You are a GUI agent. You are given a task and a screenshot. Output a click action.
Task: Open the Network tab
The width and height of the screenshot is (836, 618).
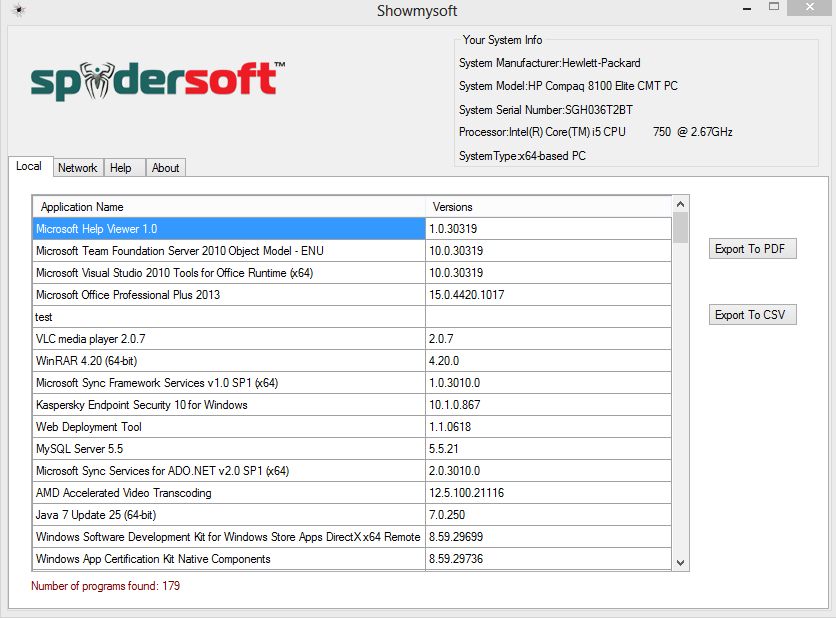78,168
